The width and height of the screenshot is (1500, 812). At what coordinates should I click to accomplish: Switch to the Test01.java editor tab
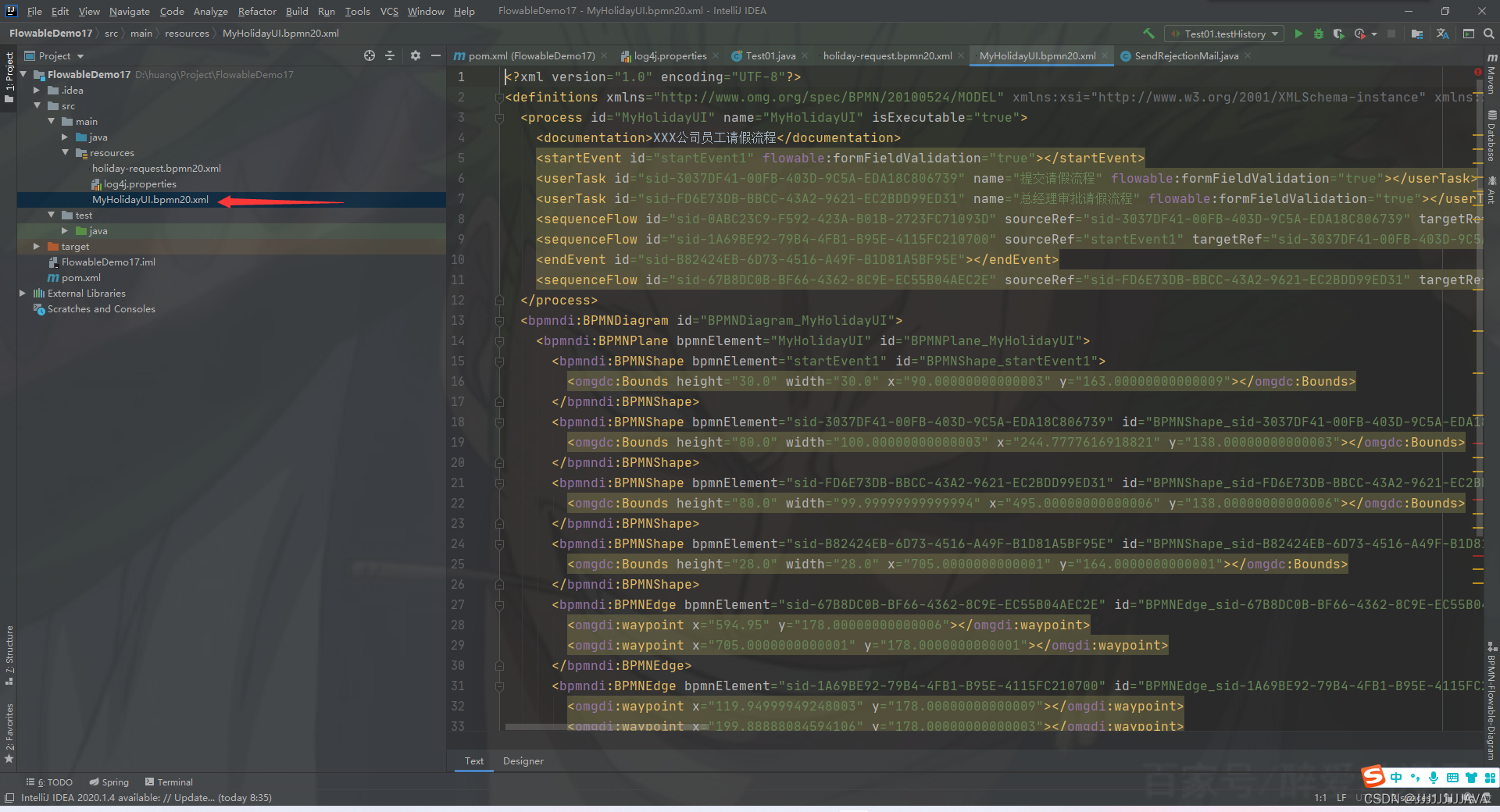tap(770, 55)
